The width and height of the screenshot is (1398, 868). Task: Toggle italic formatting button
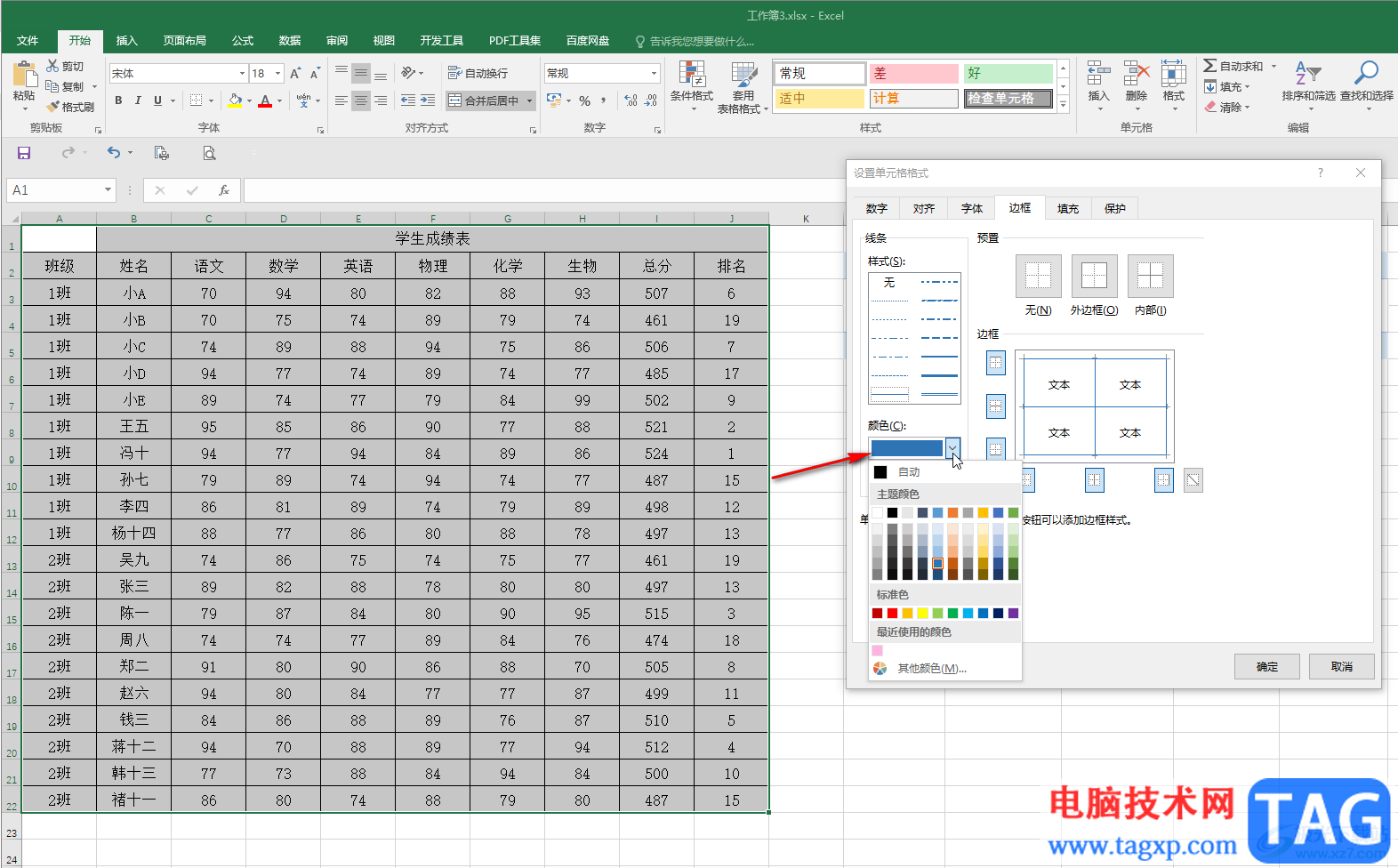[x=138, y=100]
